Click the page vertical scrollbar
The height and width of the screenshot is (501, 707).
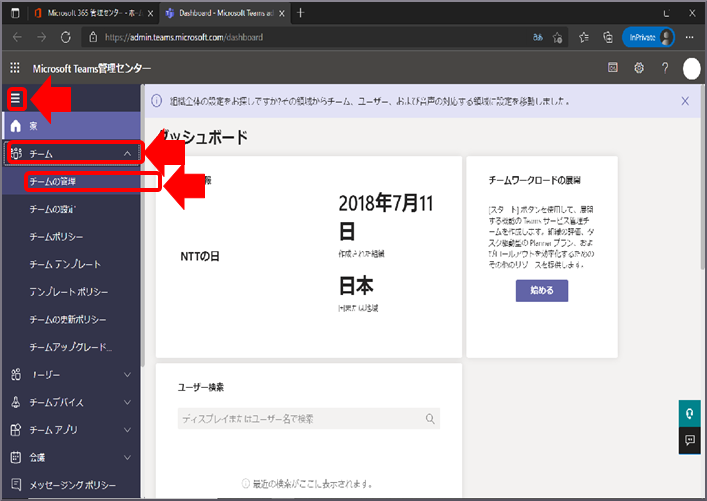tap(704, 178)
